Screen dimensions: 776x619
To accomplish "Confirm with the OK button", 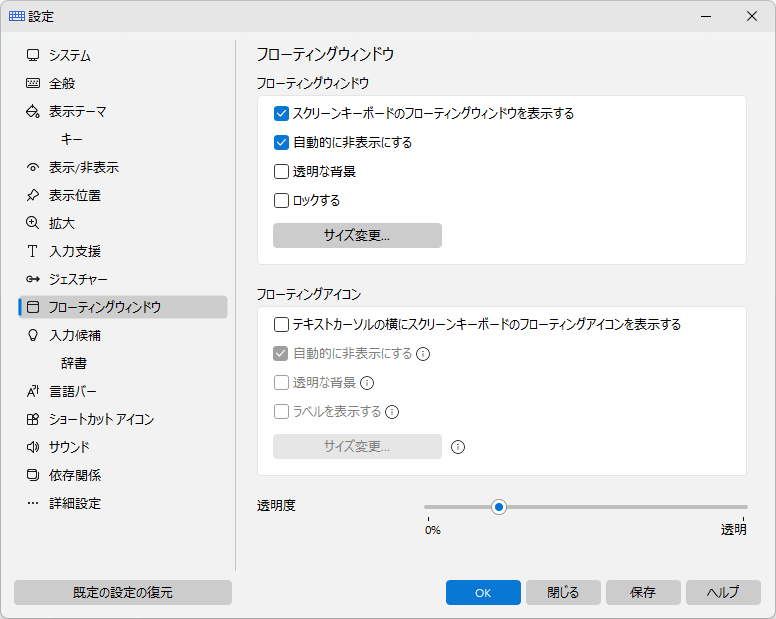I will 483,593.
